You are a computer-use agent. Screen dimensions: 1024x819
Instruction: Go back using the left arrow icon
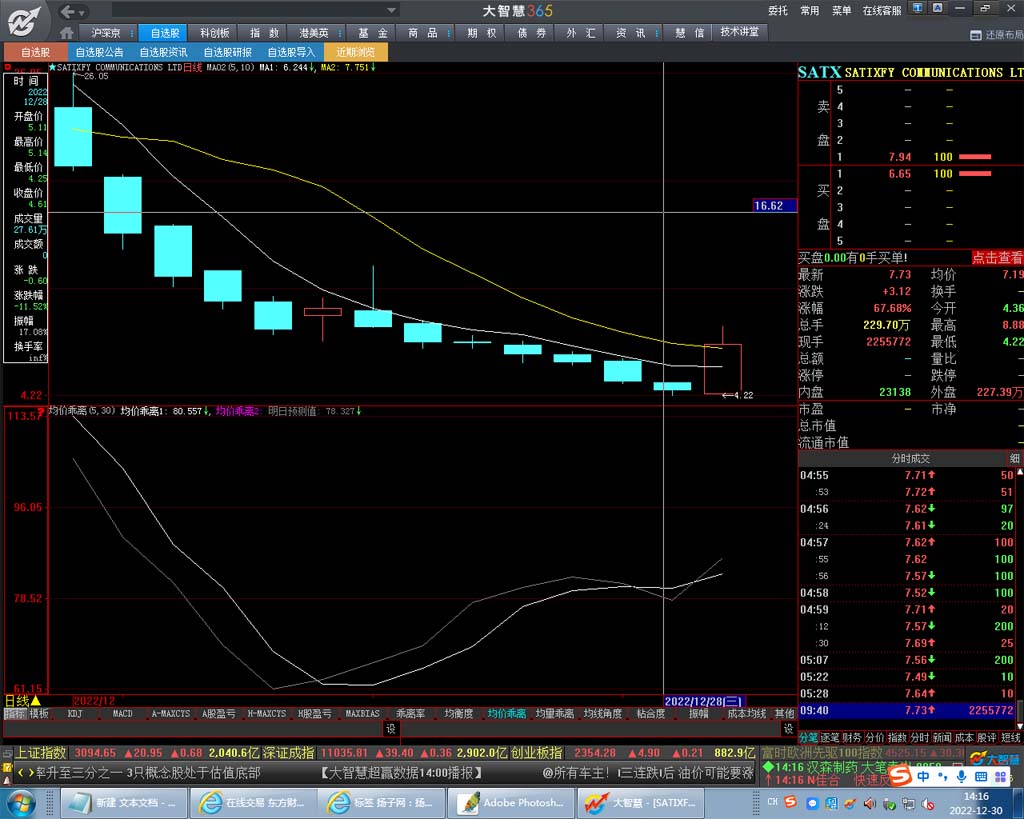(x=67, y=11)
